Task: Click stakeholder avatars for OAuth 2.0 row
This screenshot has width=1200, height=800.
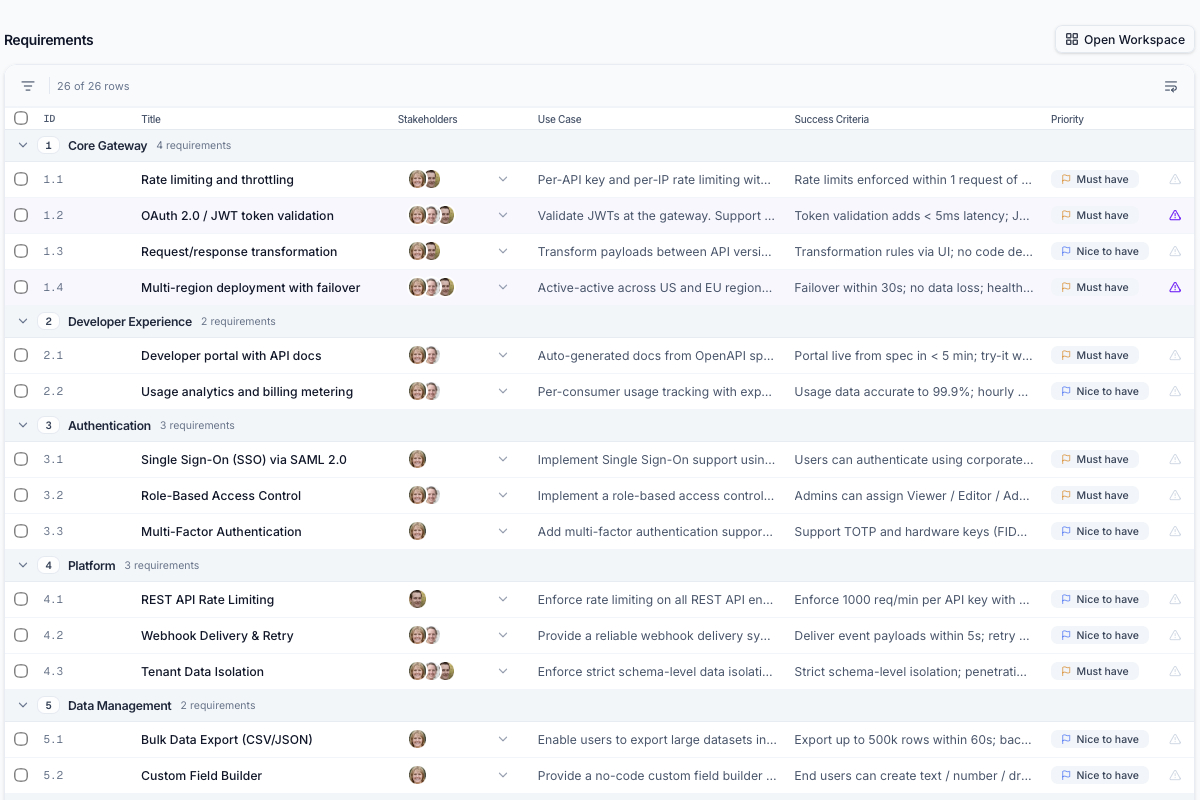Action: 432,216
